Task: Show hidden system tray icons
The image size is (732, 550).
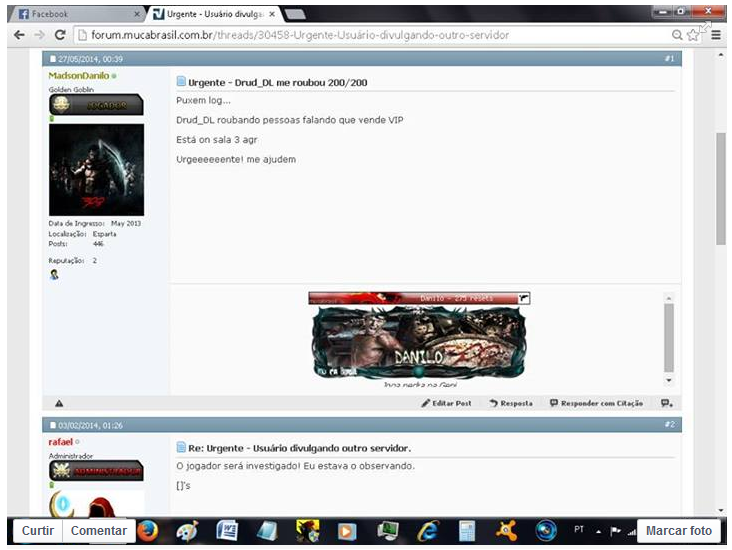Action: point(599,531)
